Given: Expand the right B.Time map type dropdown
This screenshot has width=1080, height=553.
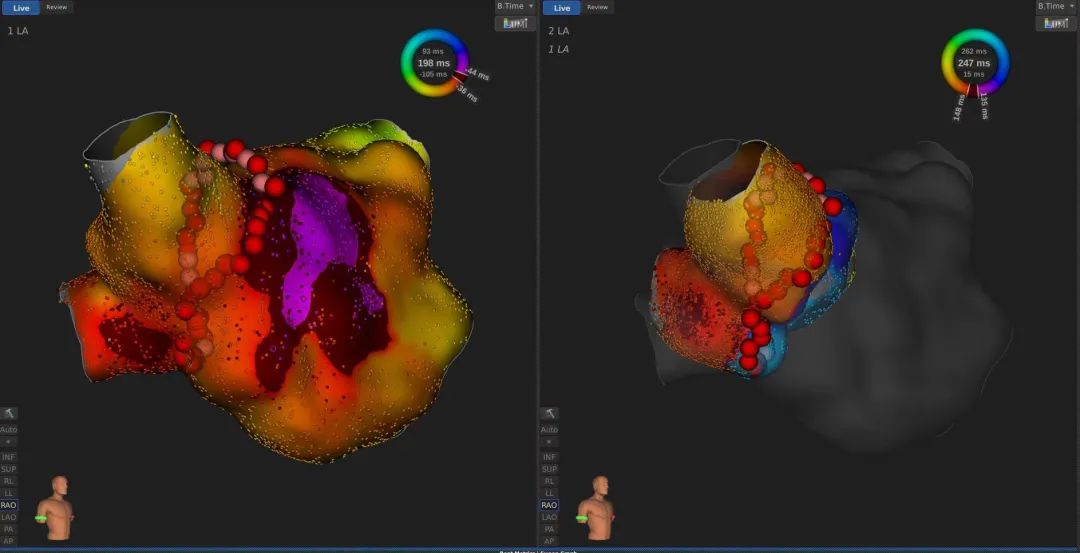Looking at the screenshot, I should [1057, 6].
